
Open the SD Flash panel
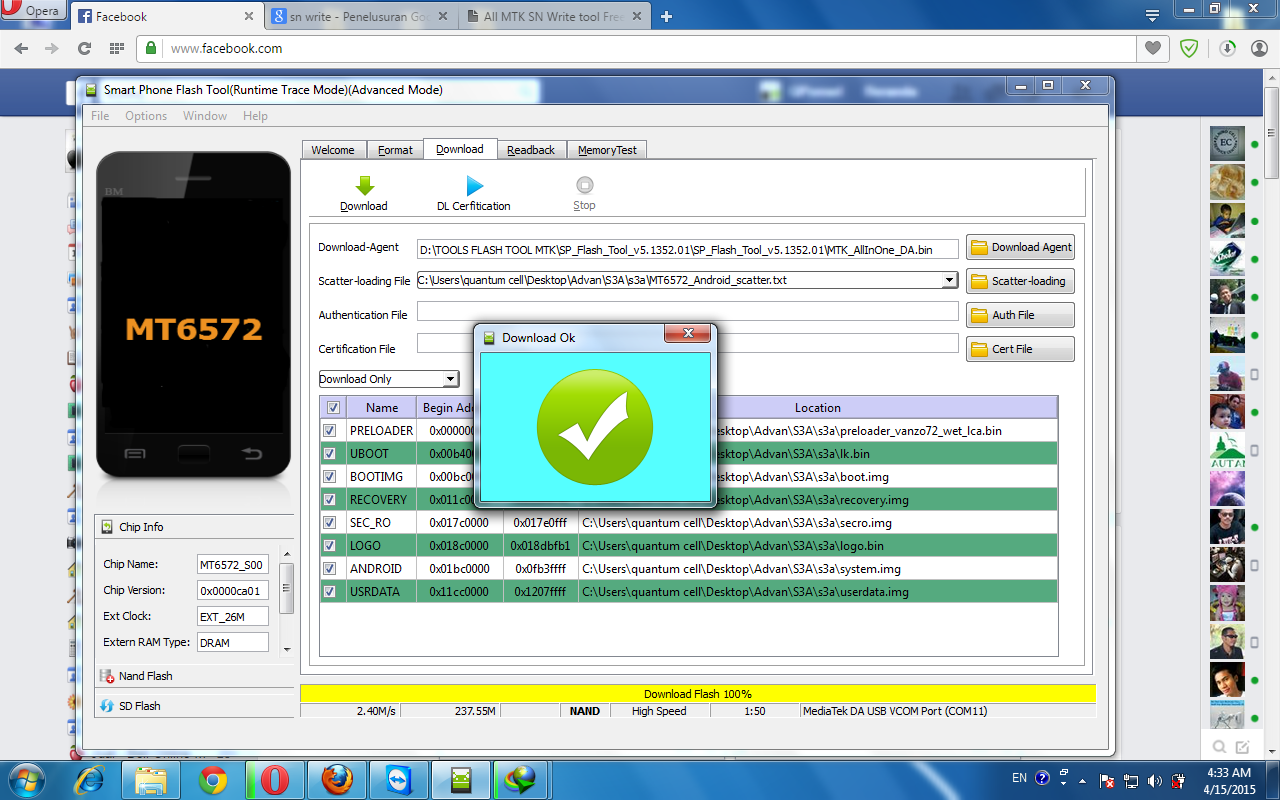point(139,706)
